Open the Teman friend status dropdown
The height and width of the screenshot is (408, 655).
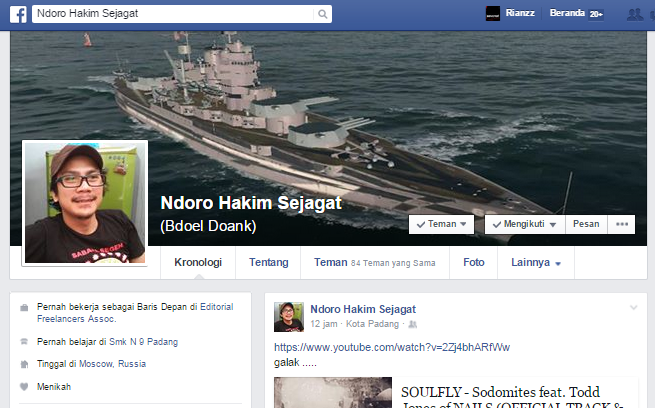point(441,224)
